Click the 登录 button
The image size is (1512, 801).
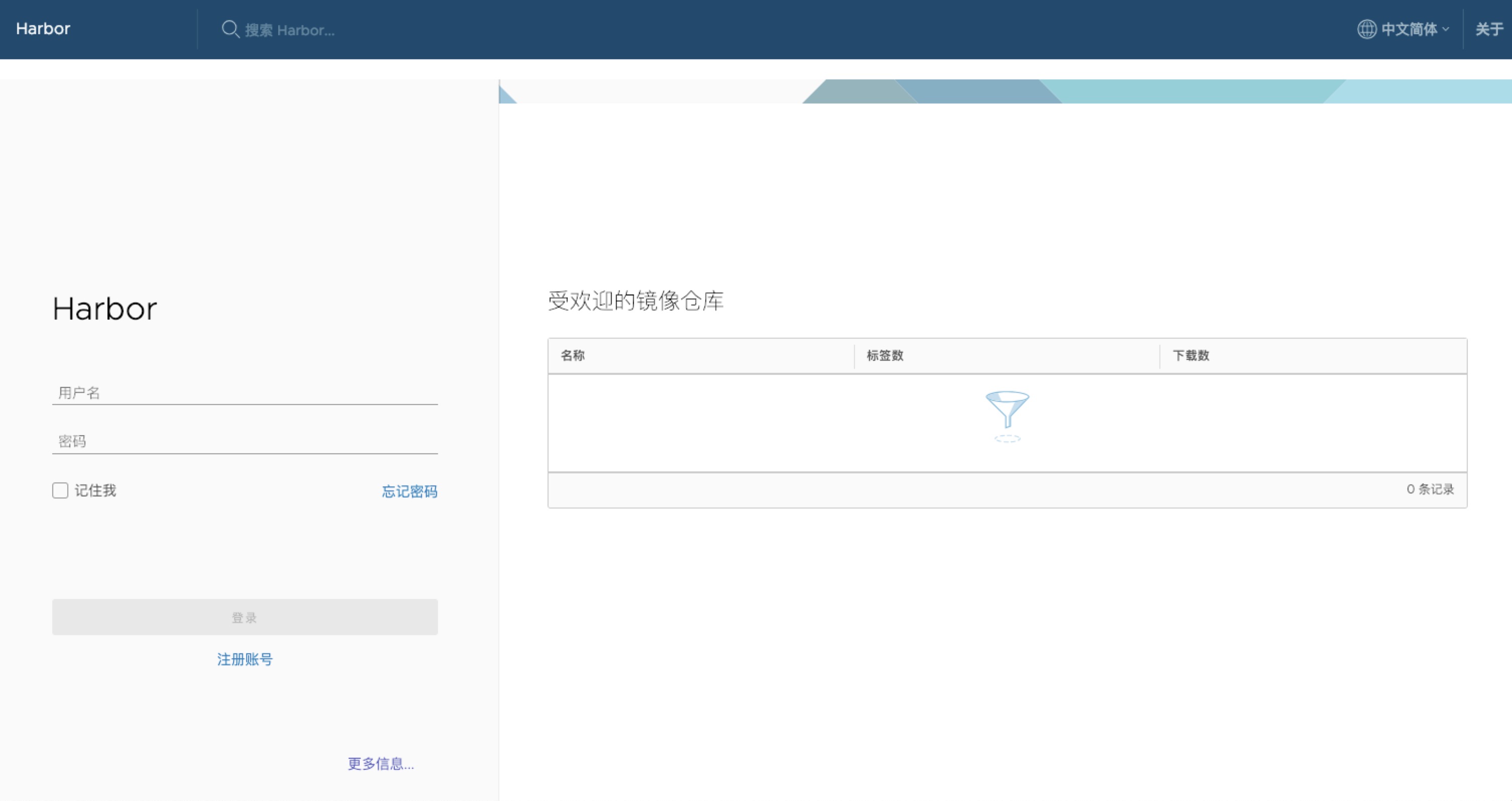click(x=245, y=617)
